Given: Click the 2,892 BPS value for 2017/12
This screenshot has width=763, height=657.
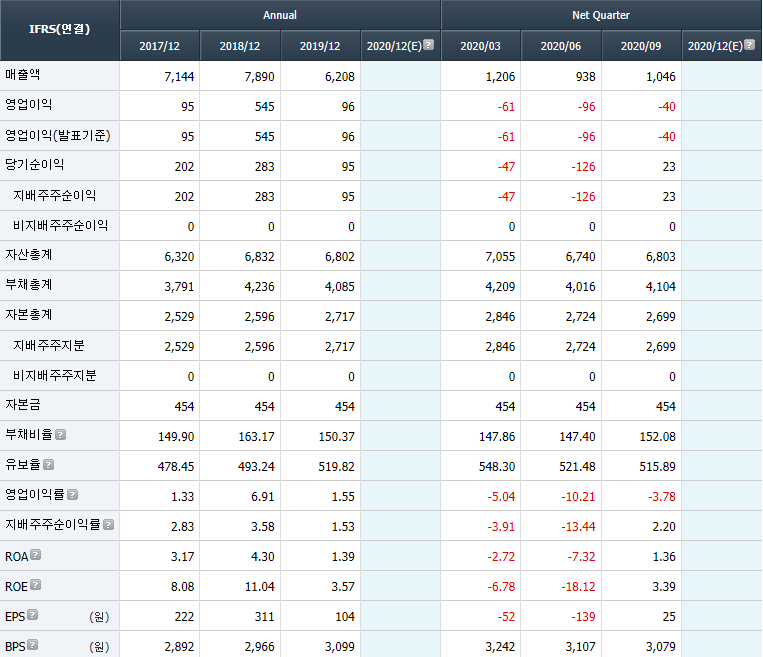Looking at the screenshot, I should (x=179, y=647).
